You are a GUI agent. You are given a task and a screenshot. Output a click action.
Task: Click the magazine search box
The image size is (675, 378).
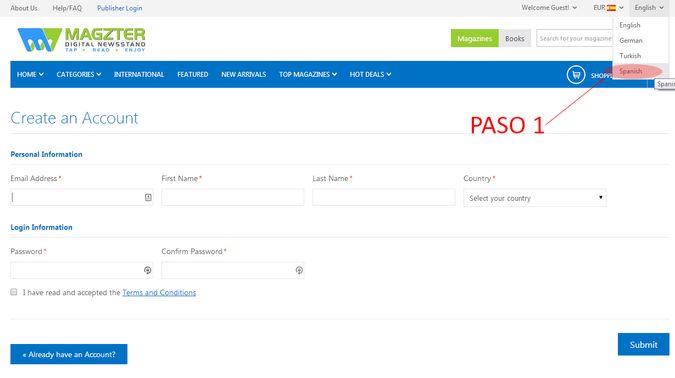575,38
